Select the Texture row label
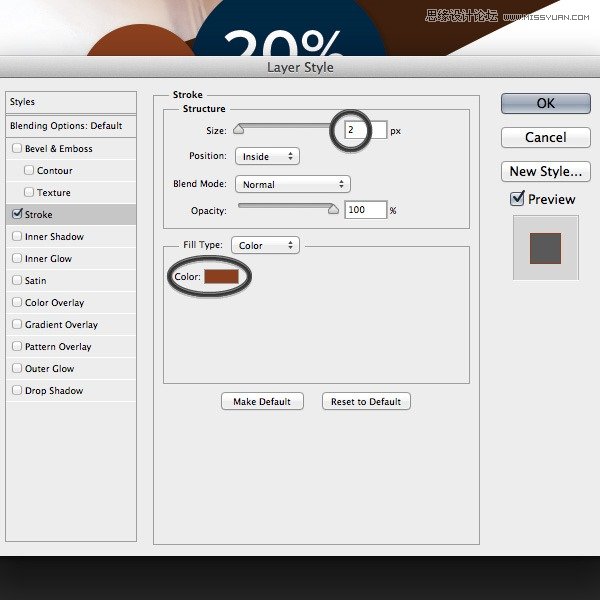Viewport: 600px width, 600px height. [x=54, y=192]
